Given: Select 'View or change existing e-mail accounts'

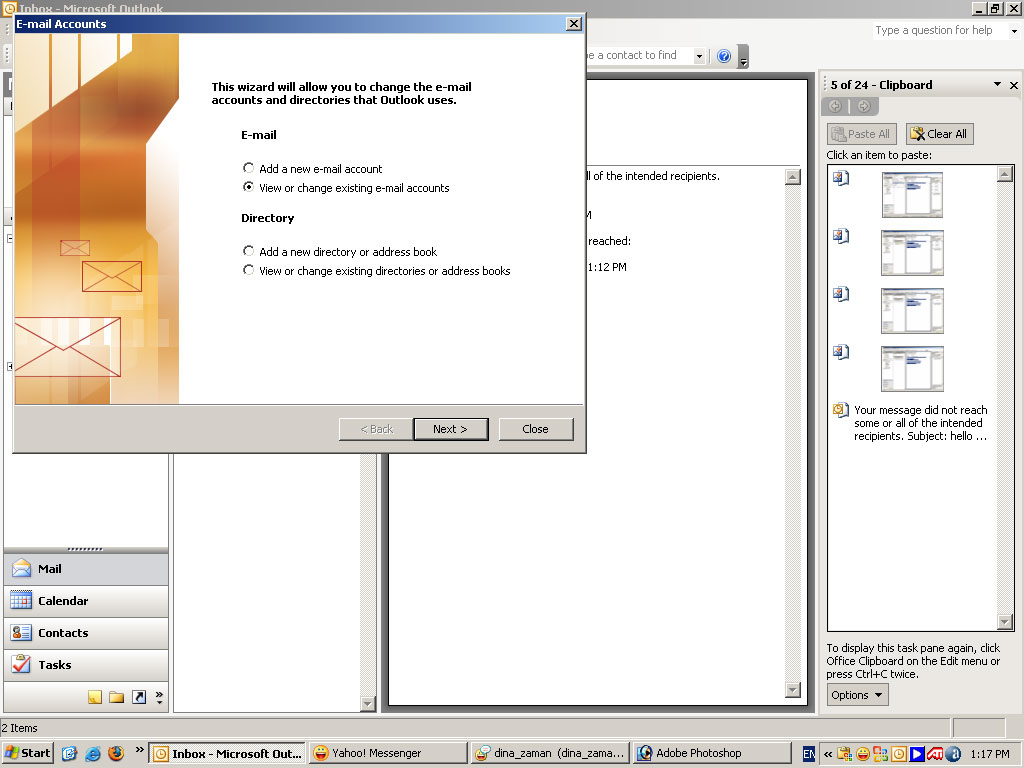Looking at the screenshot, I should [248, 187].
